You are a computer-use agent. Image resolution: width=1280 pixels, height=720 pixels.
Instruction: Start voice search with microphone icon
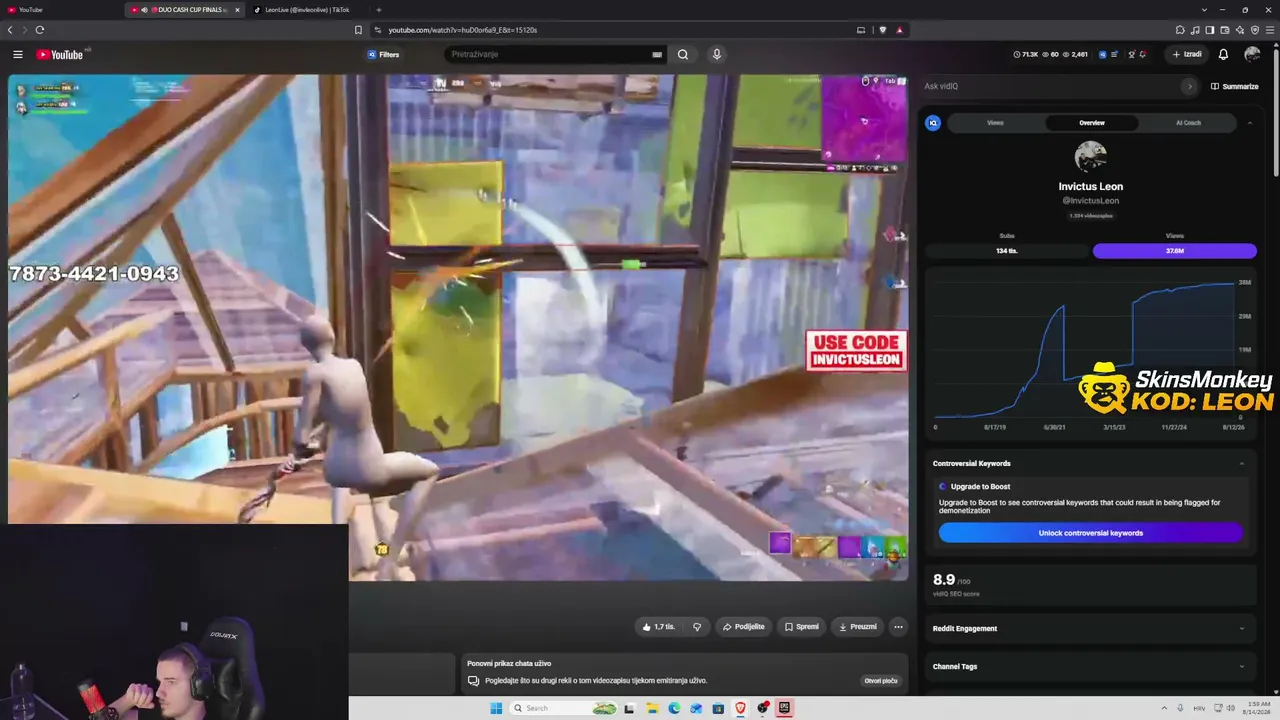pyautogui.click(x=716, y=54)
